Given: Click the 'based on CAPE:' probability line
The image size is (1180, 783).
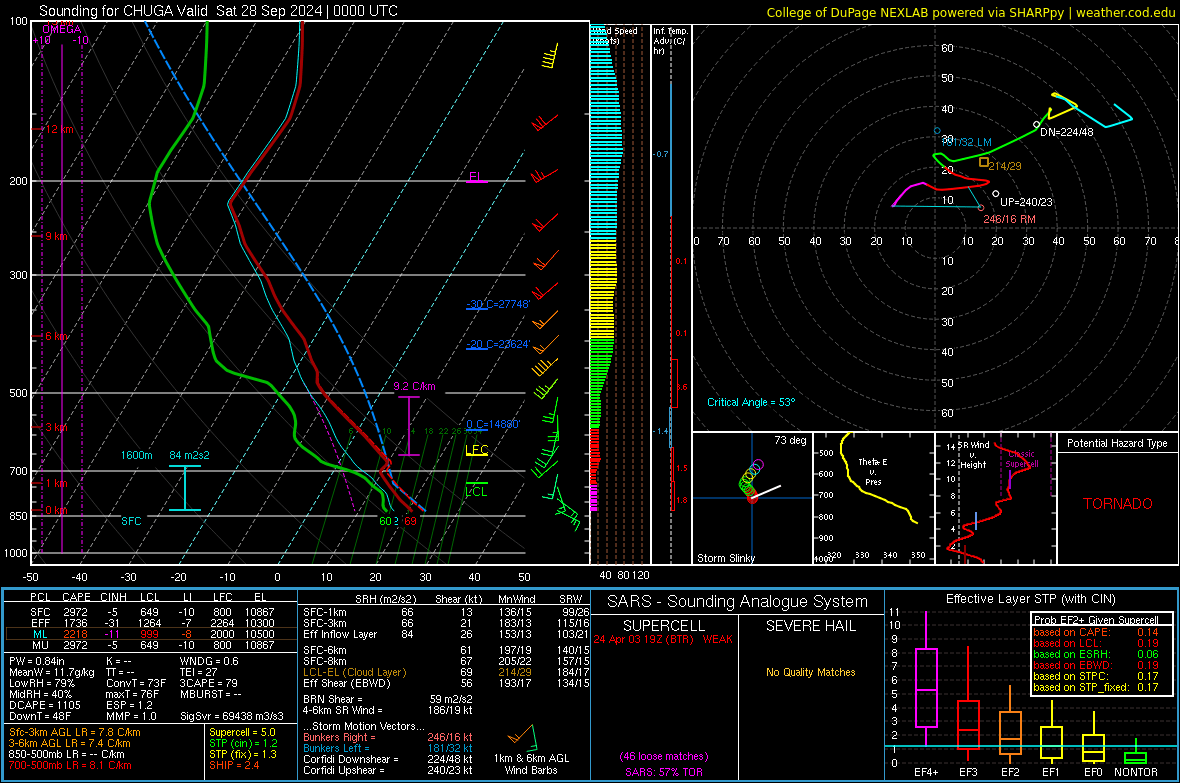Looking at the screenshot, I should (1096, 632).
